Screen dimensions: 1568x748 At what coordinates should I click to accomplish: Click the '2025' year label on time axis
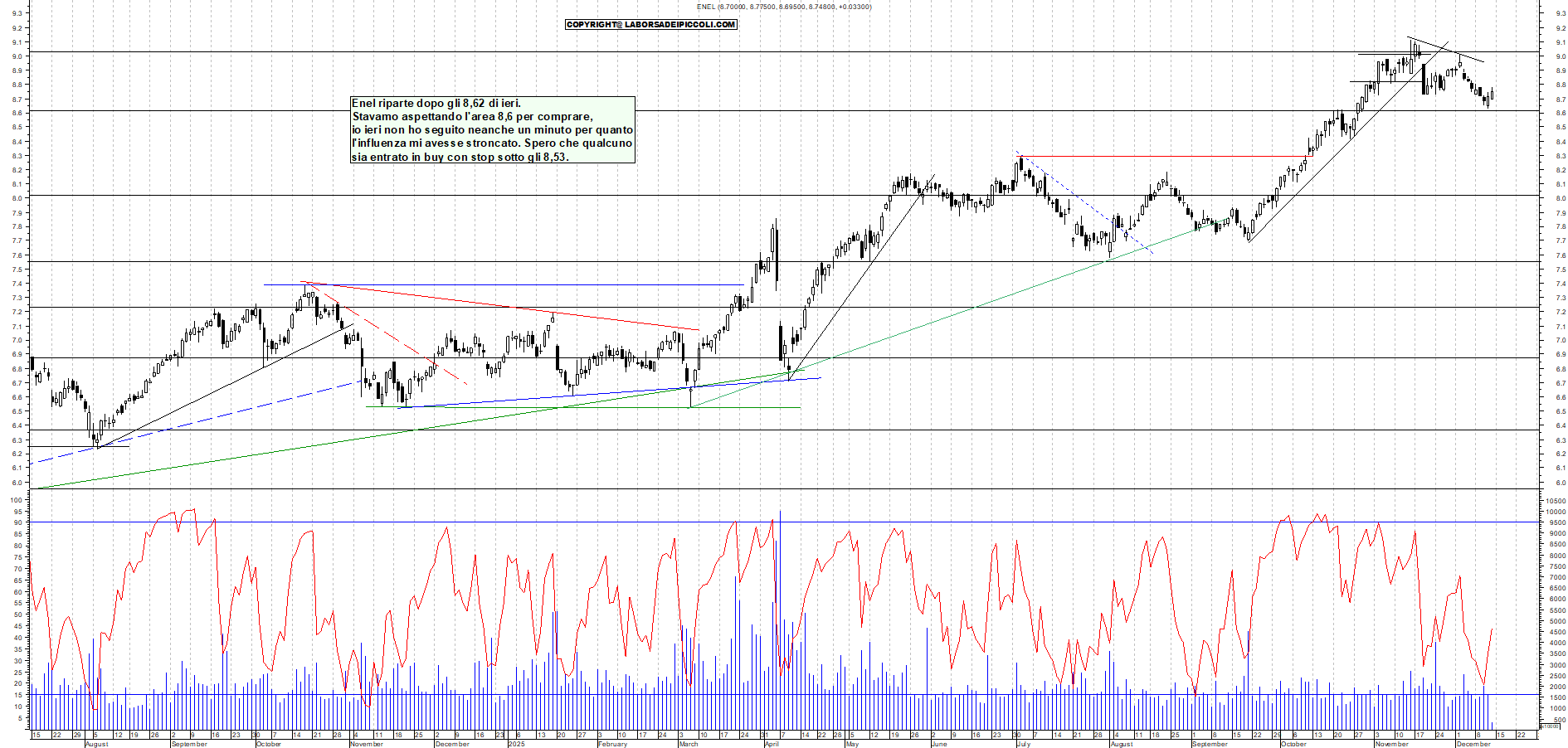point(516,744)
